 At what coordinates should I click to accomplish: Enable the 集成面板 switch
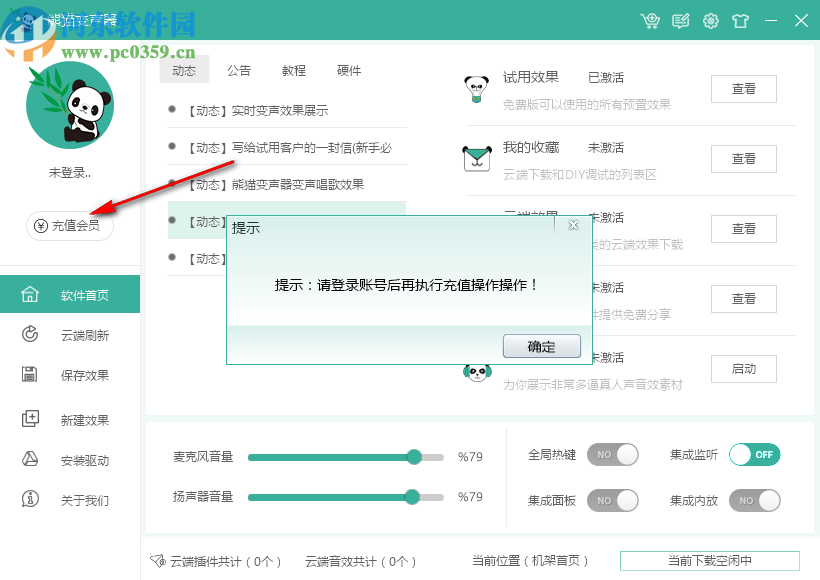[612, 500]
